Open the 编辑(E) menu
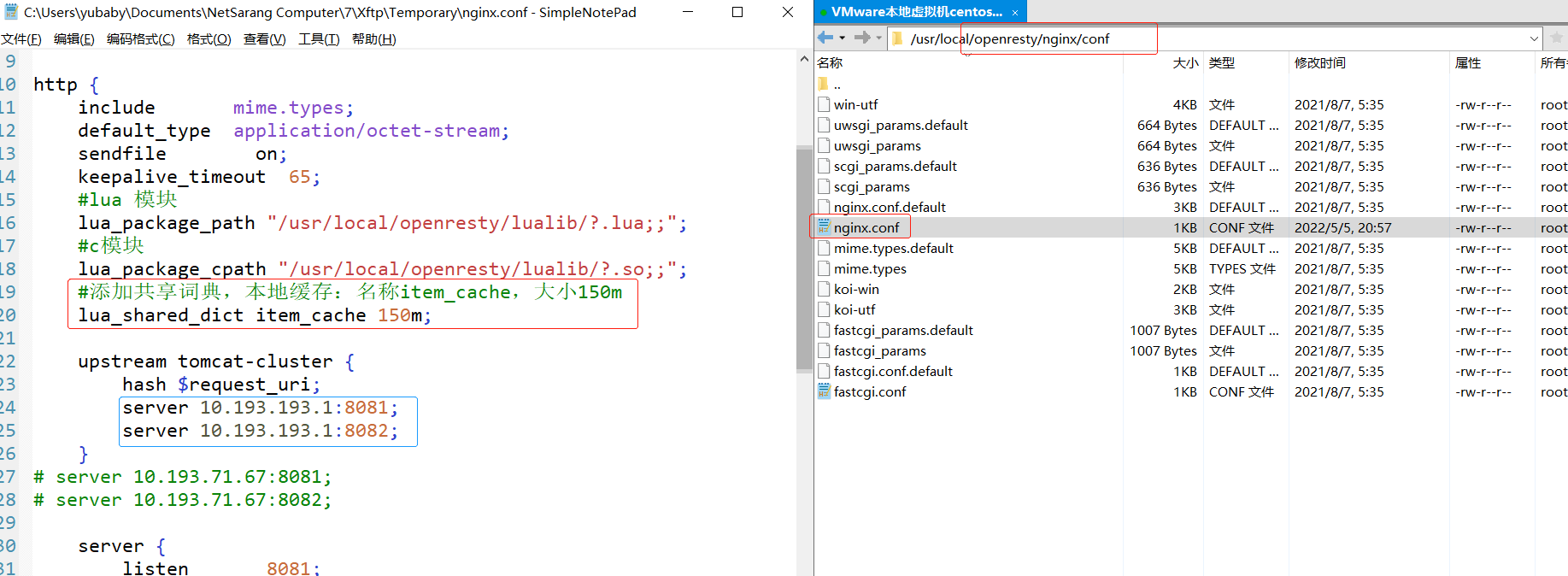 pyautogui.click(x=73, y=39)
